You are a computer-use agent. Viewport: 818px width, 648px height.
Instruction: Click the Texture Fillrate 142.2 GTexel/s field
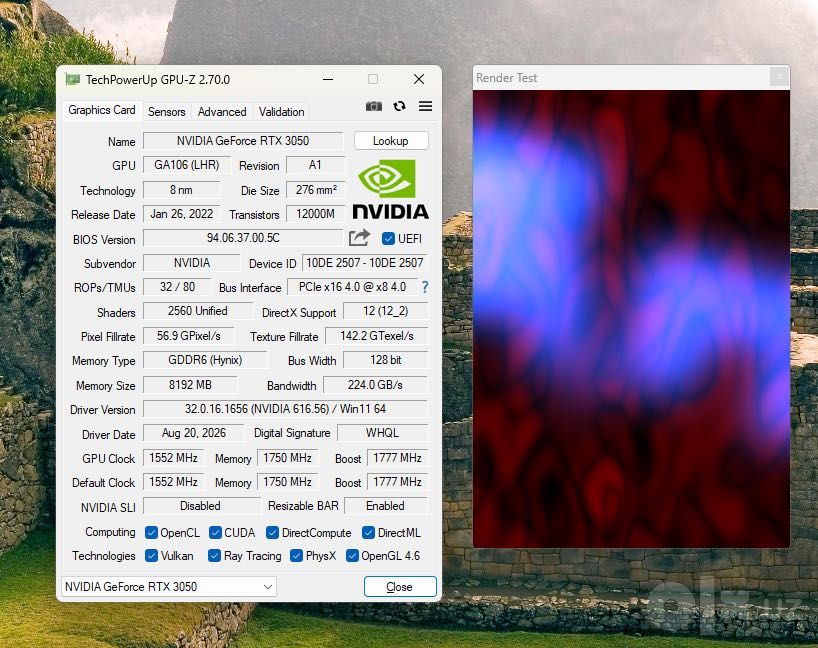point(377,335)
